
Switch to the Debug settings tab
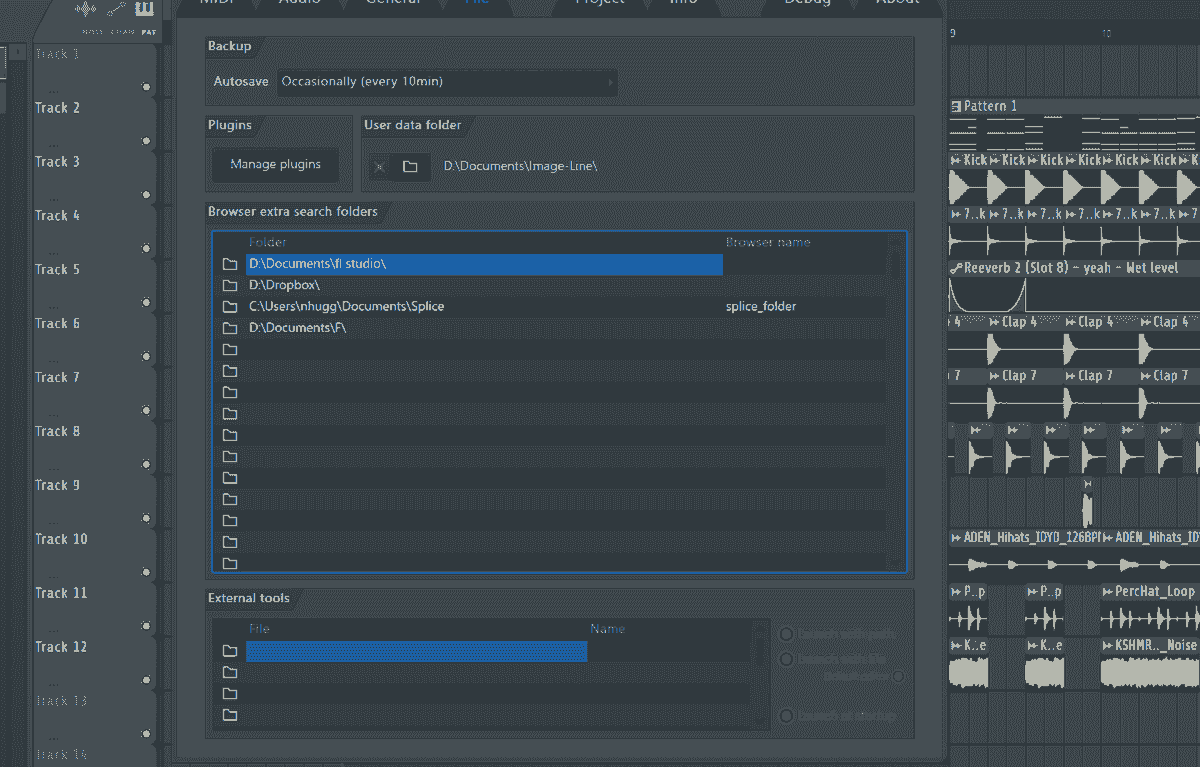[x=807, y=3]
